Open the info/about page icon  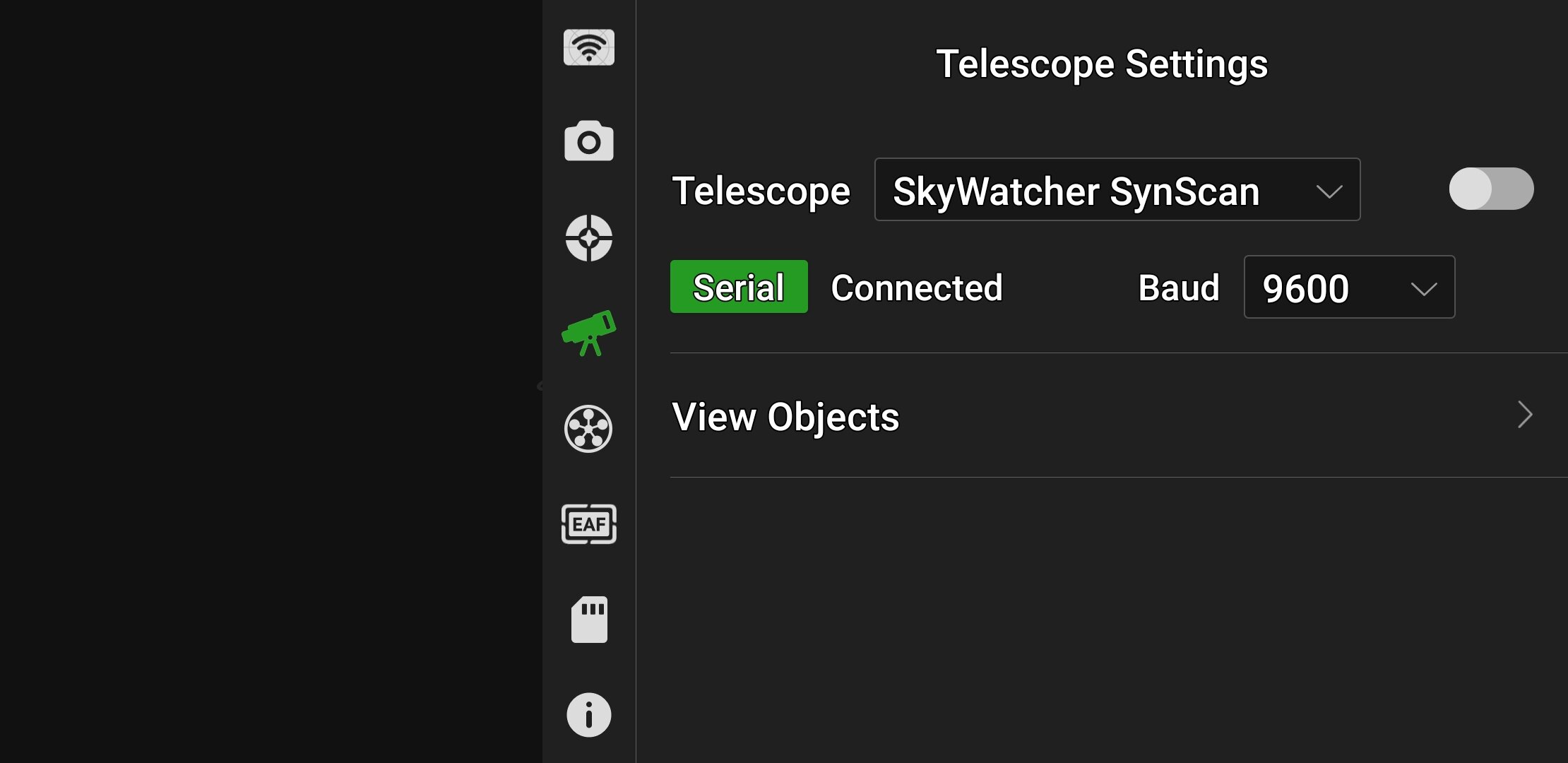[588, 715]
